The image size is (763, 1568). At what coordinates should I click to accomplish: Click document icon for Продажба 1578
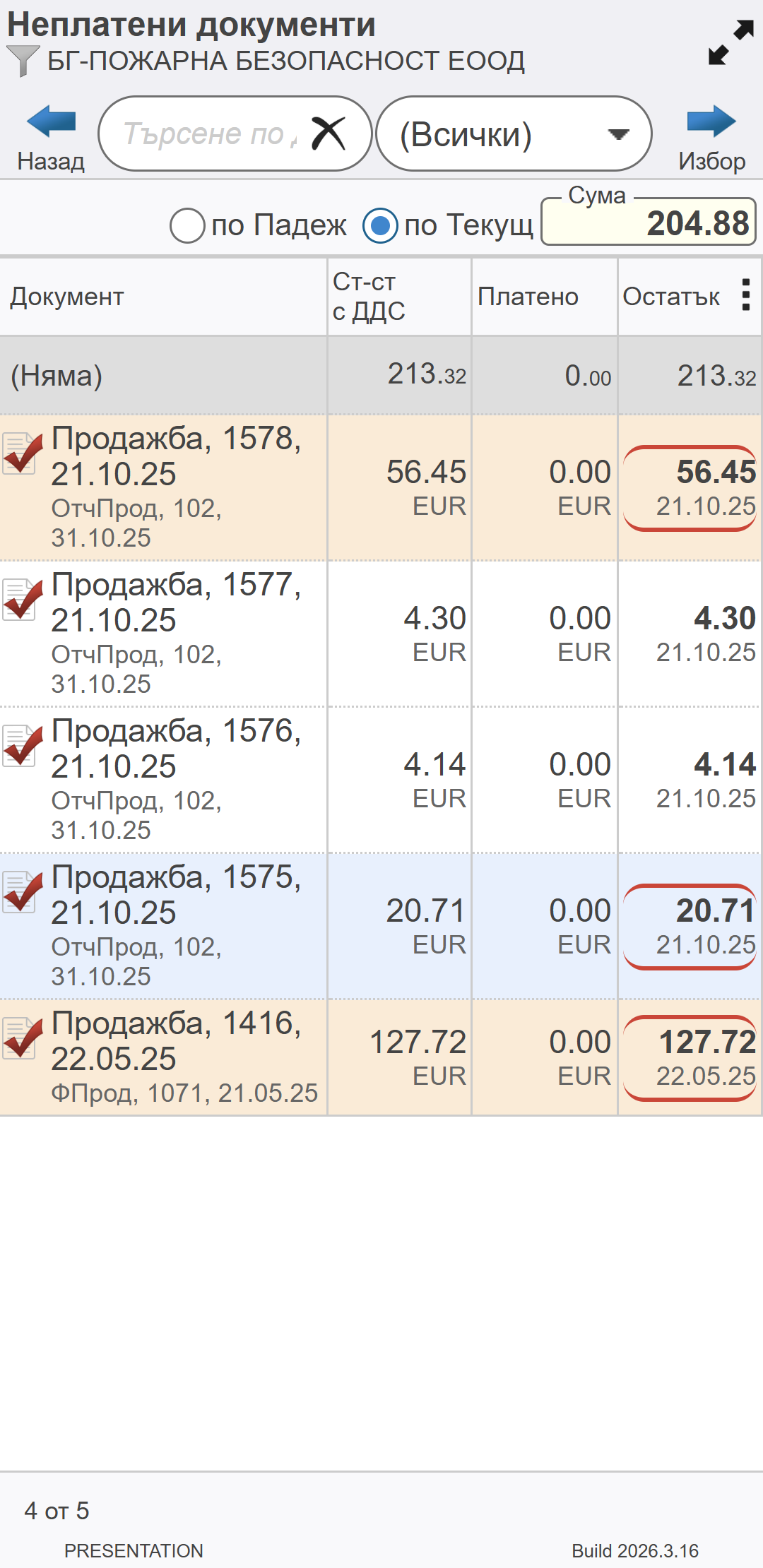(x=21, y=453)
